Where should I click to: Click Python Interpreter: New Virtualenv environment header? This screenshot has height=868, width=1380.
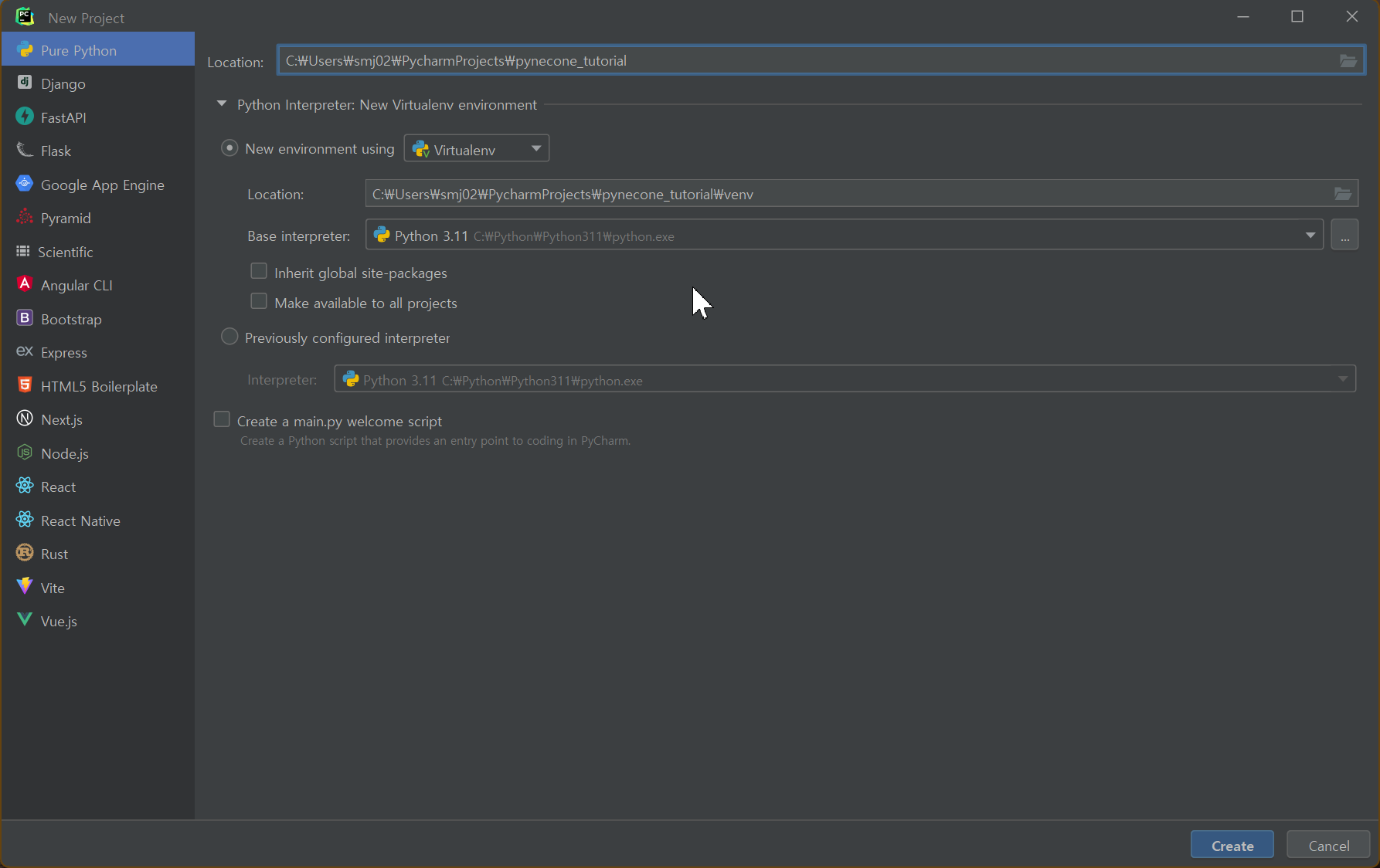(x=387, y=104)
